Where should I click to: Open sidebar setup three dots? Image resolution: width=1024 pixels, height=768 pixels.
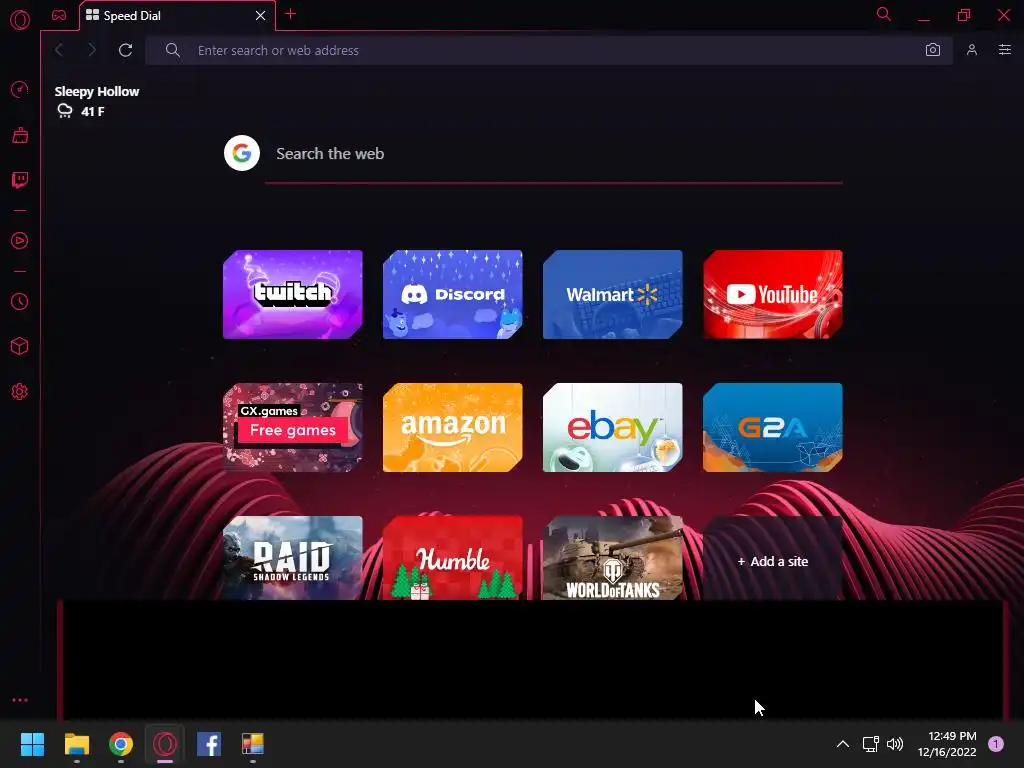click(x=20, y=700)
